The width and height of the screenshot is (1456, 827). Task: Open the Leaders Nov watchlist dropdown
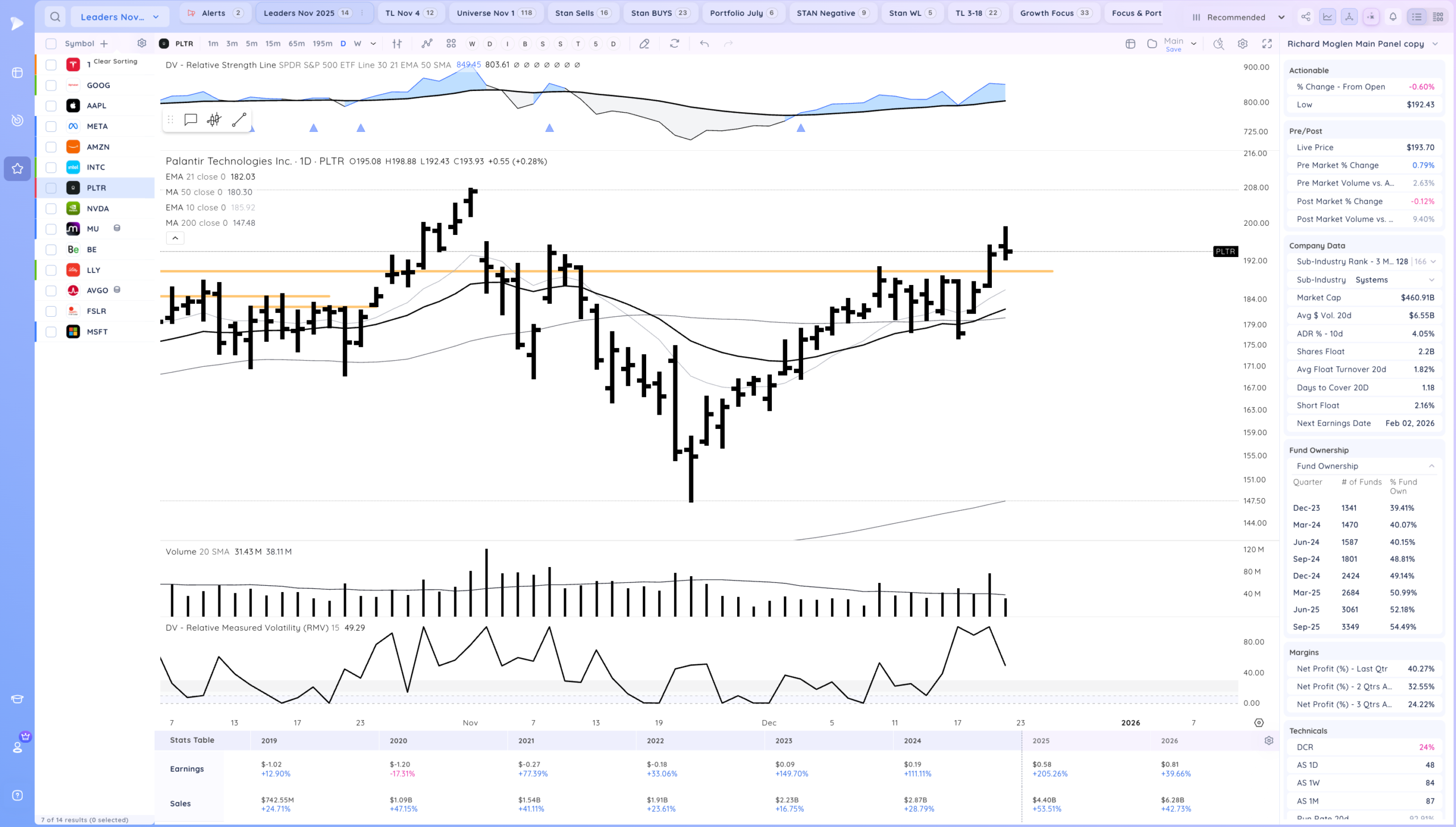pyautogui.click(x=119, y=17)
